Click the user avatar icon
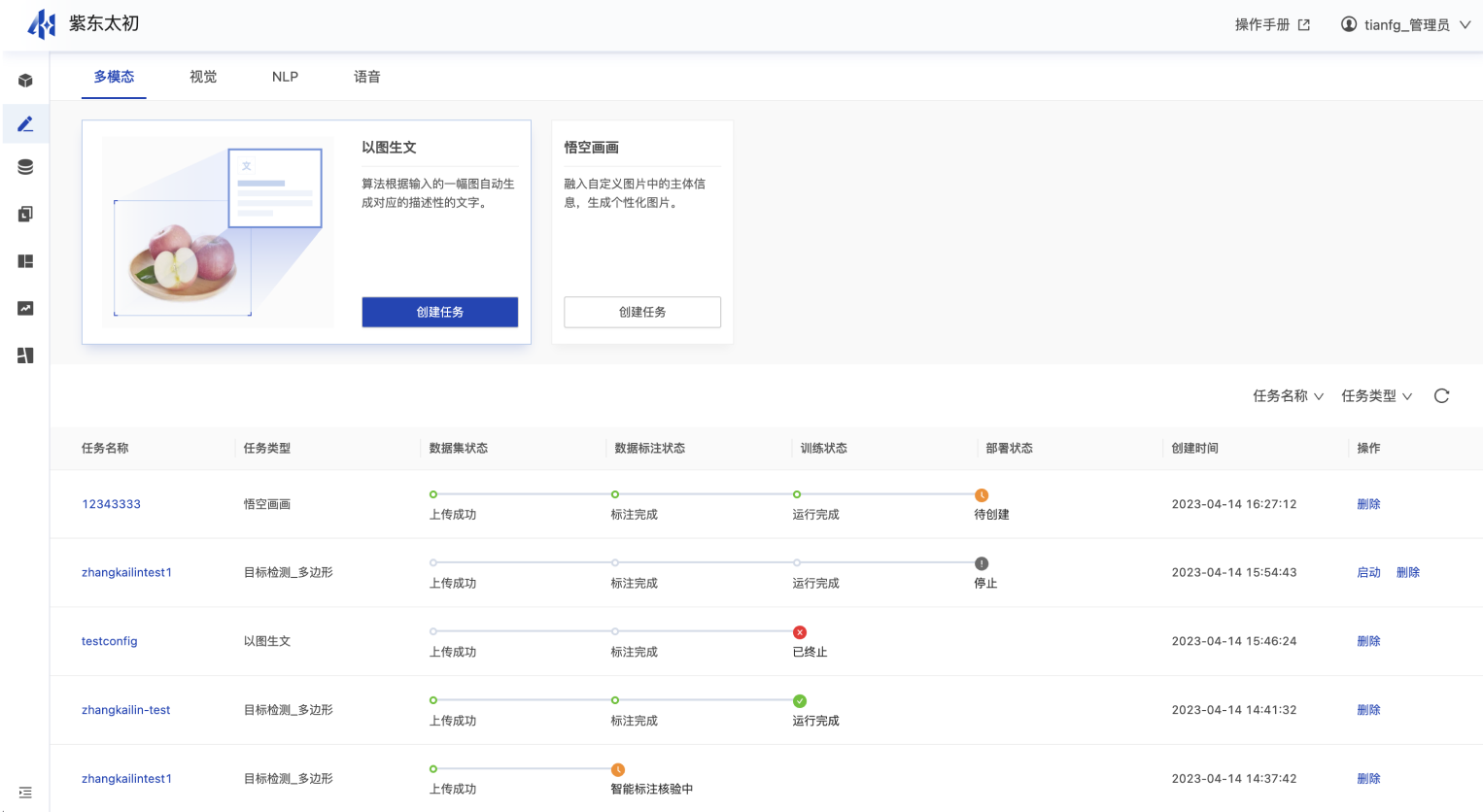This screenshot has width=1483, height=812. click(1349, 24)
